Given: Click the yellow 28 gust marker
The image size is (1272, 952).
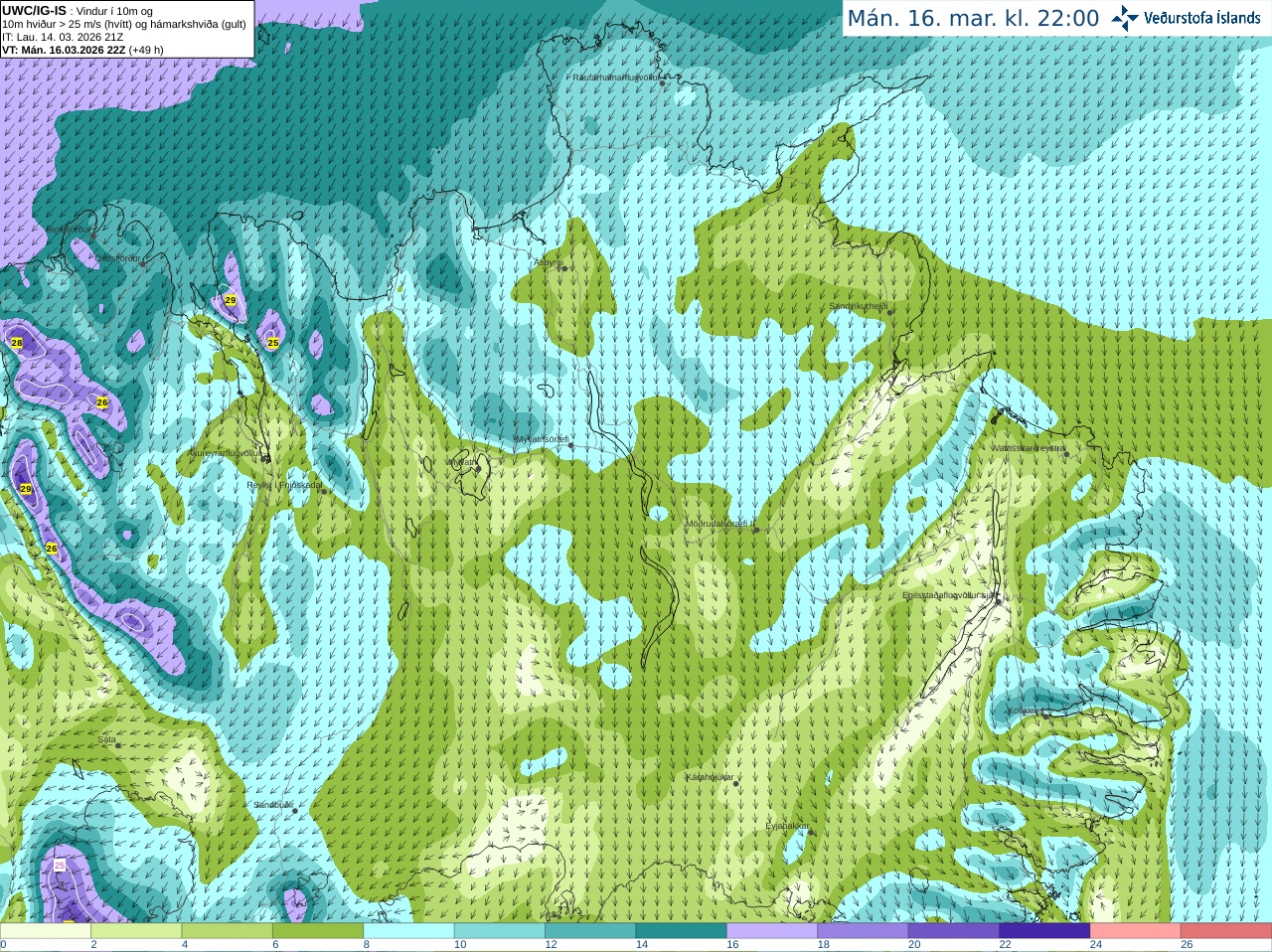Looking at the screenshot, I should (17, 343).
